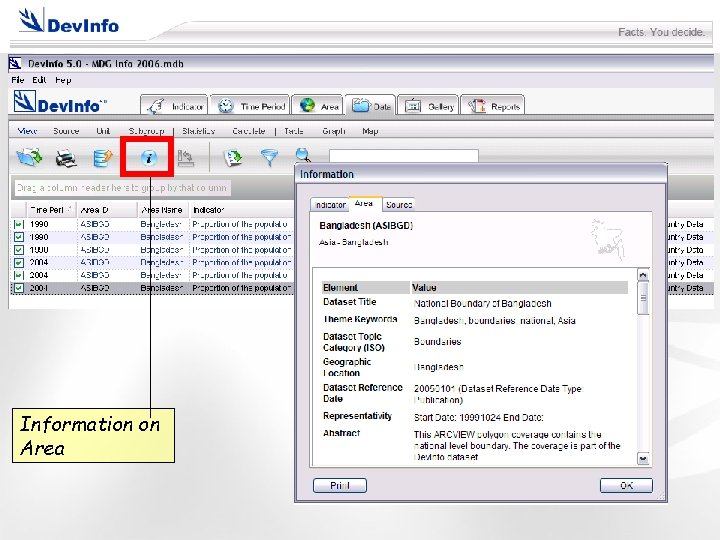
Task: Click the 'Abstract' element label
Action: tap(341, 433)
